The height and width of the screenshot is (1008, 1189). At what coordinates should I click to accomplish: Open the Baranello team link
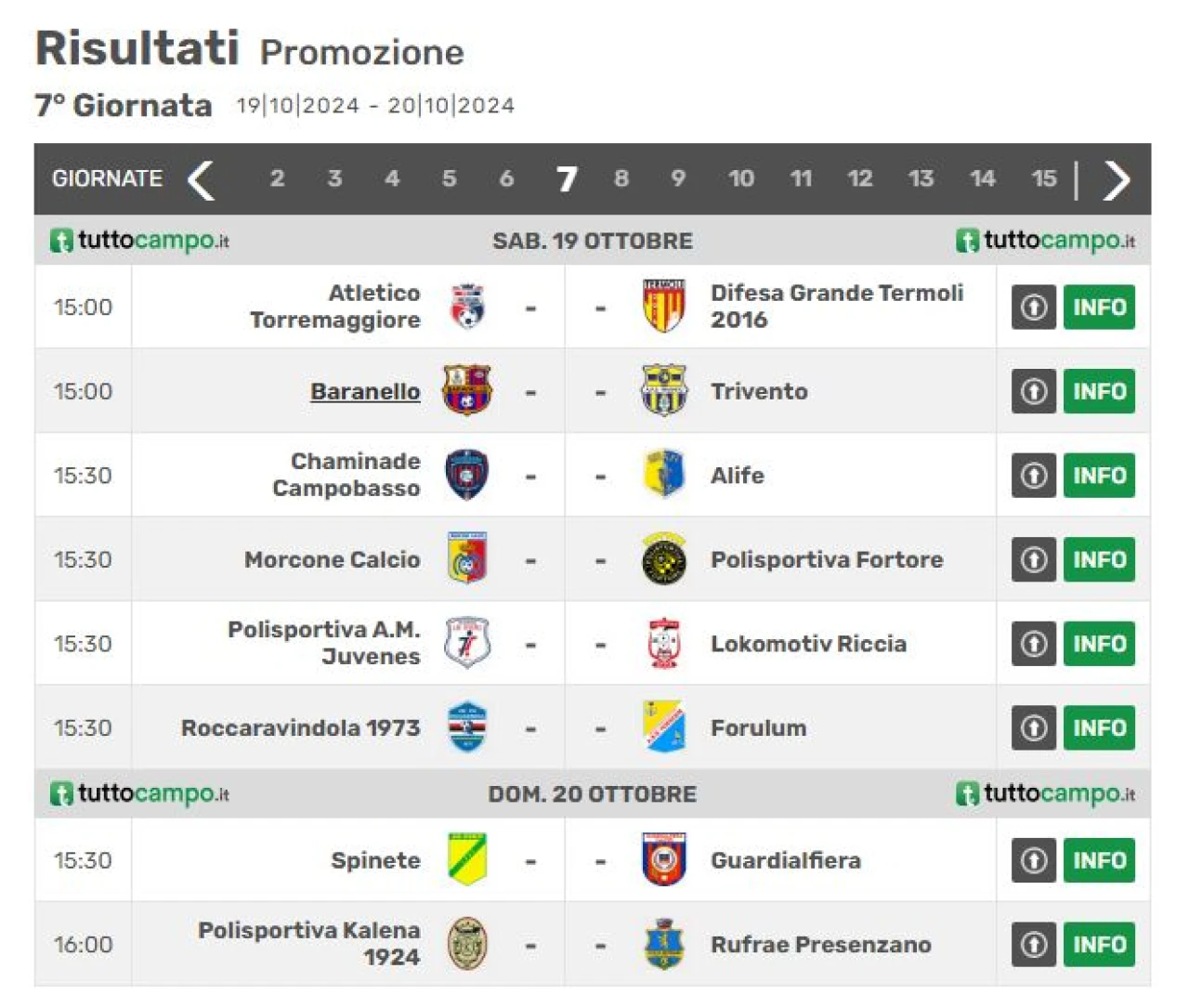[x=365, y=391]
